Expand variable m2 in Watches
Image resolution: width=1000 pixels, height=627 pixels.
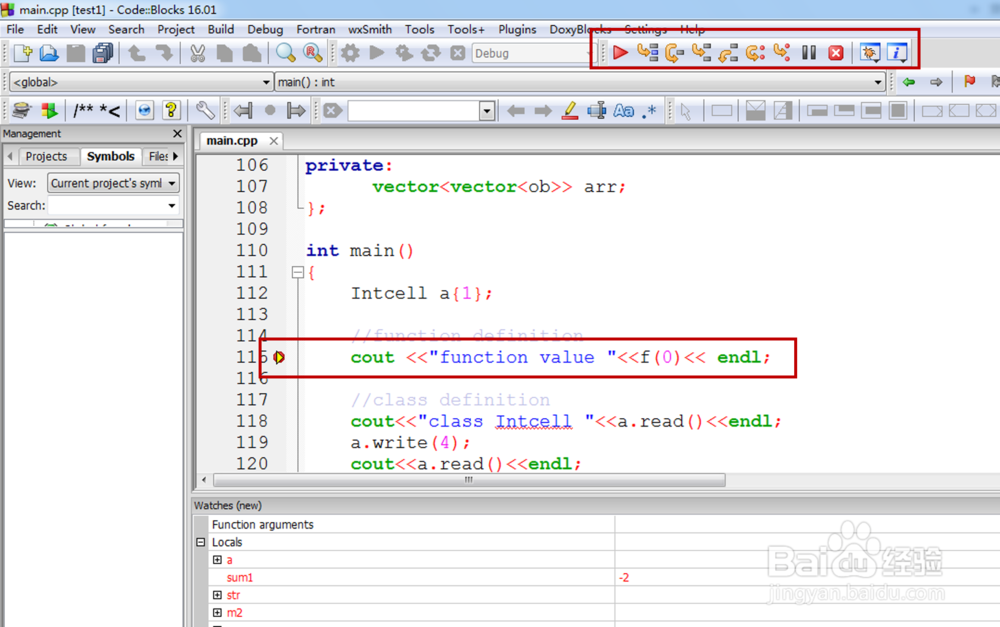(x=217, y=612)
